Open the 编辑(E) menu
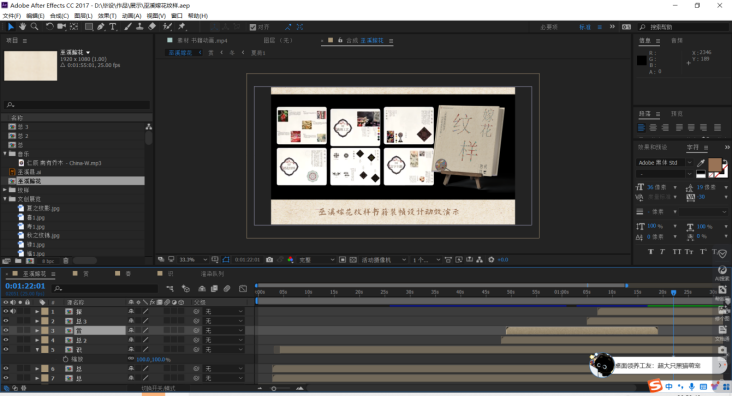732x396 pixels. (35, 16)
